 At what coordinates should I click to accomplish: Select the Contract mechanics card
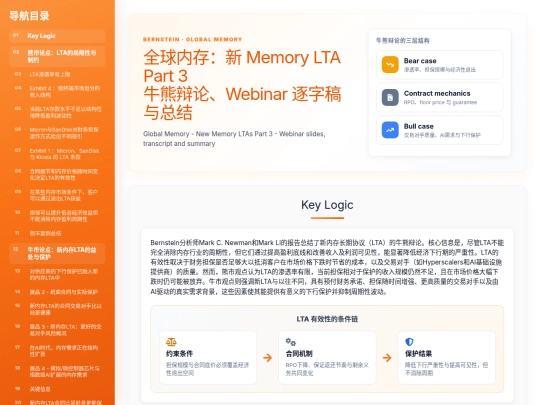(x=439, y=97)
